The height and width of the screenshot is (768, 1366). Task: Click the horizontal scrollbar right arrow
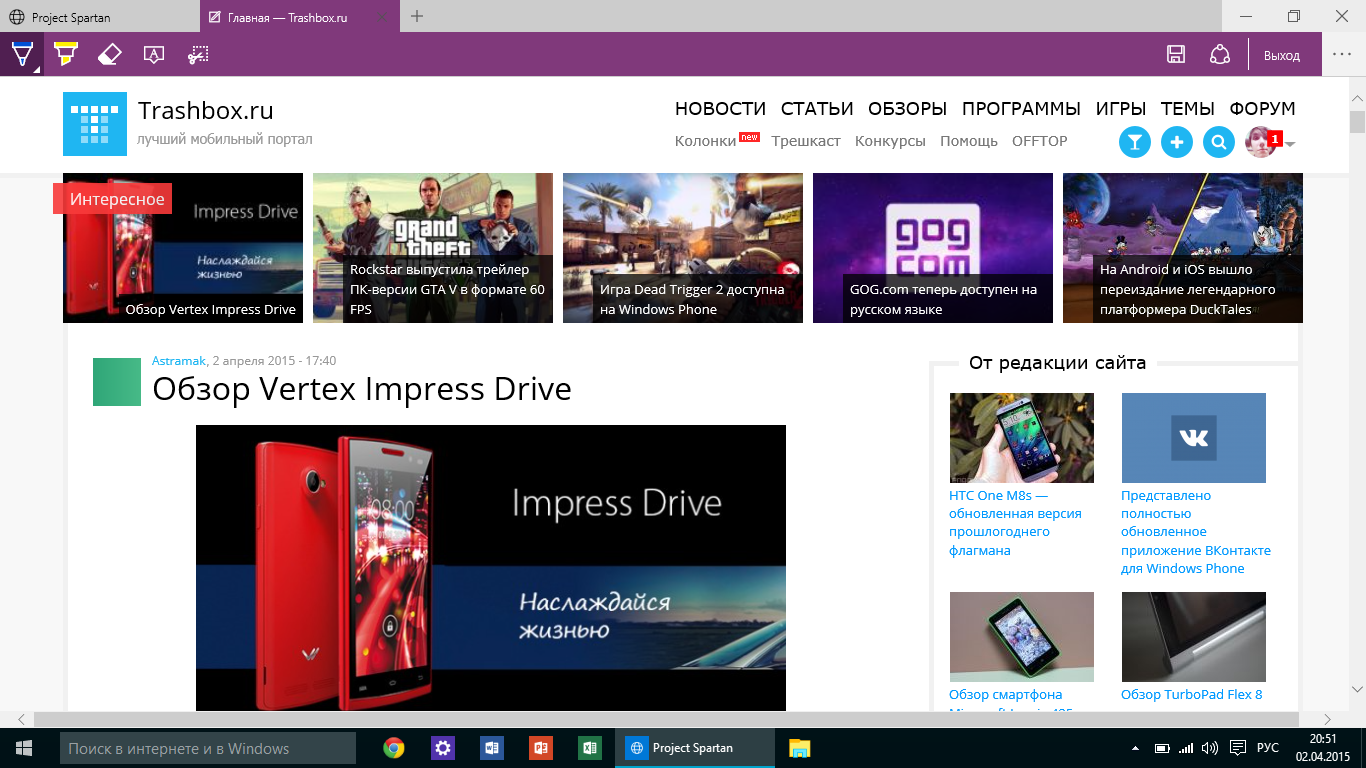coord(1329,719)
